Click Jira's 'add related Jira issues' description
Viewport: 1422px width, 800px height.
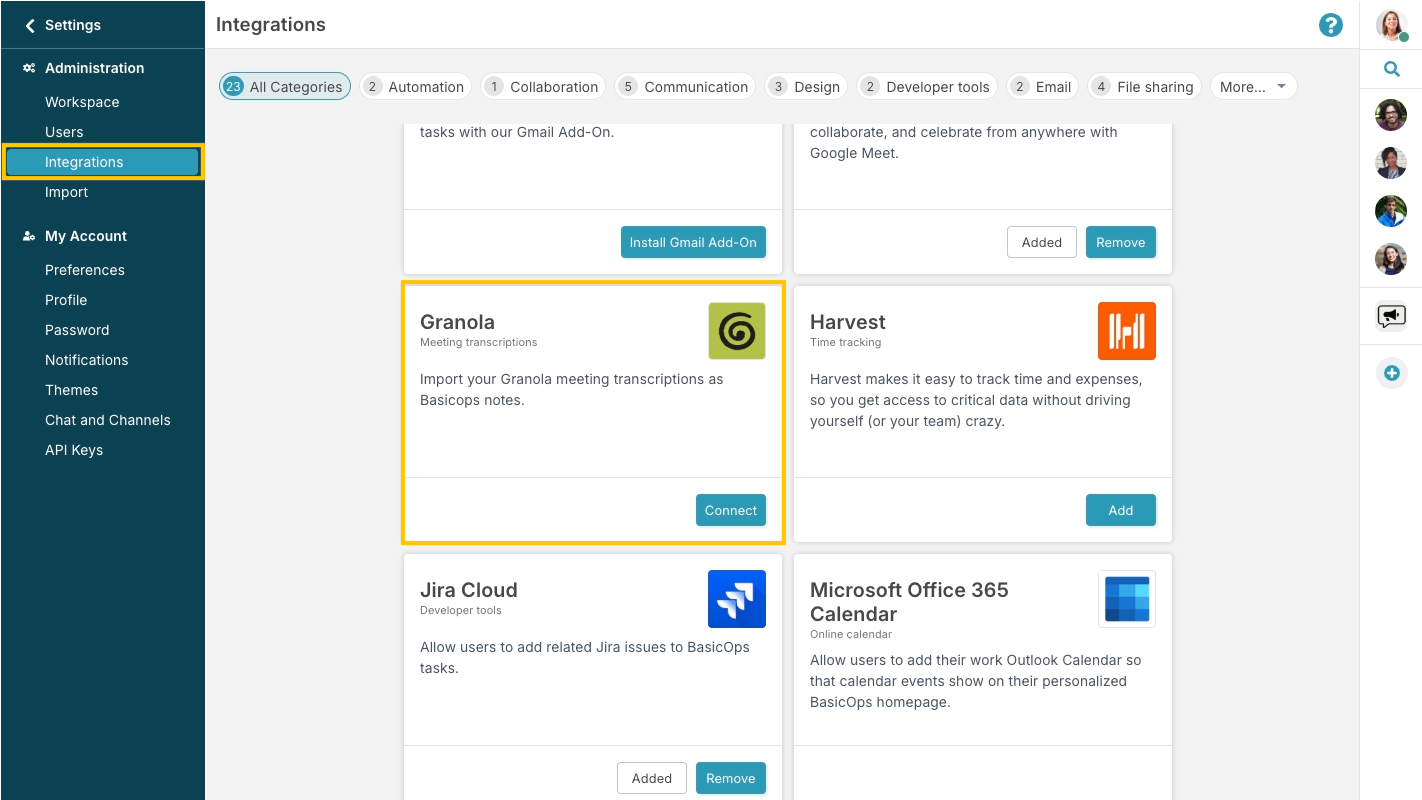(x=585, y=658)
